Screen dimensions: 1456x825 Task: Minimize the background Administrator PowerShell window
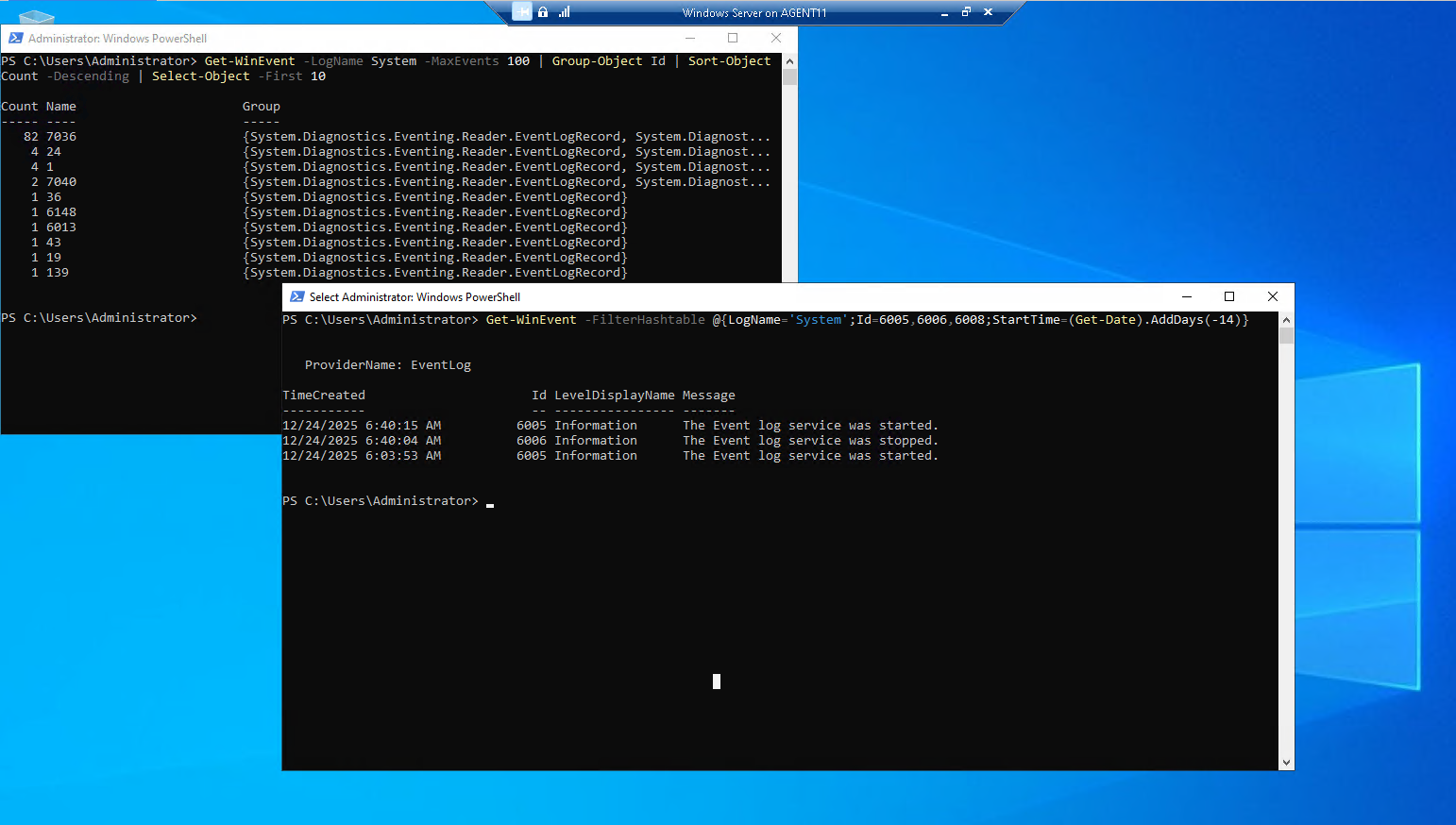(x=690, y=38)
